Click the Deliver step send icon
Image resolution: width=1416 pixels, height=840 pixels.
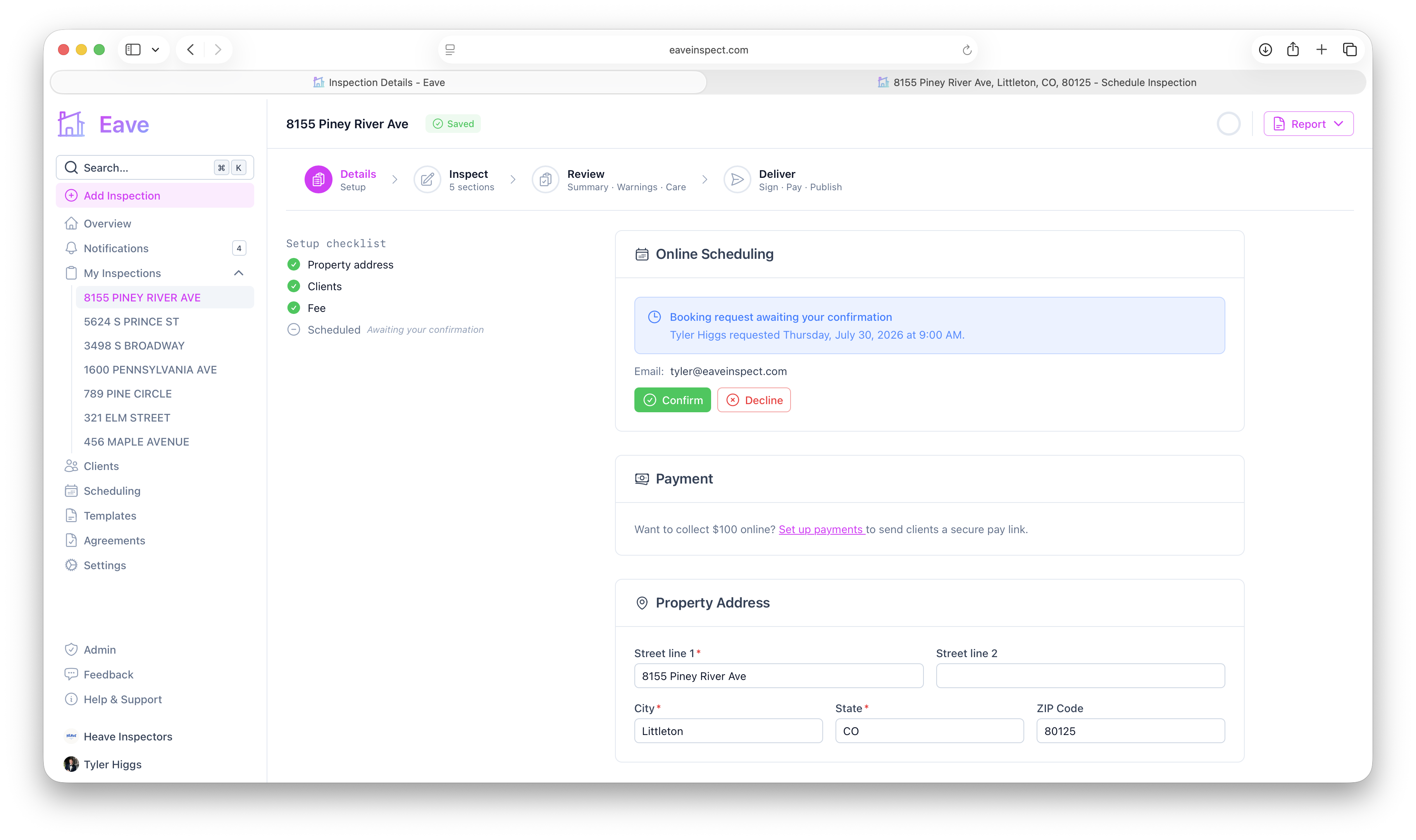pyautogui.click(x=737, y=180)
